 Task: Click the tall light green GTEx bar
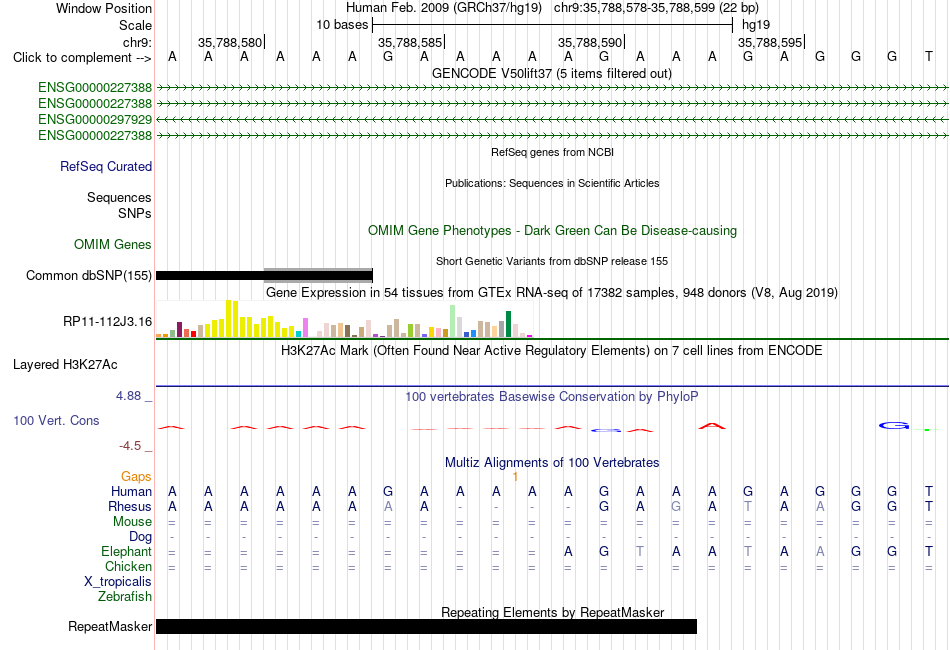[453, 321]
